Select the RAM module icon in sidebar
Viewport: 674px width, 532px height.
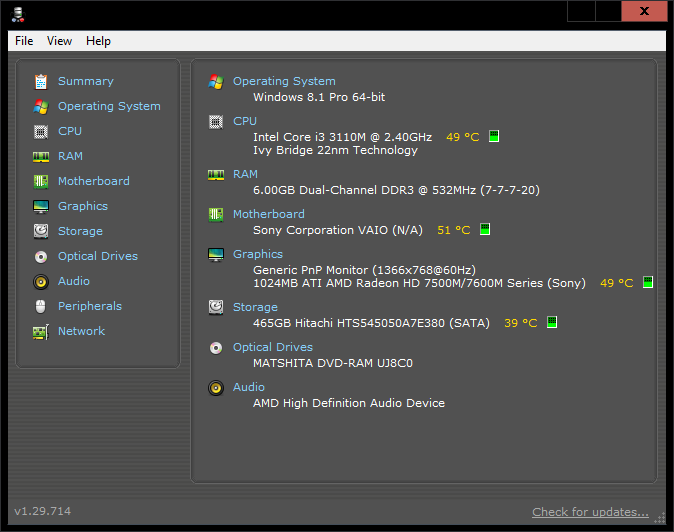point(41,156)
